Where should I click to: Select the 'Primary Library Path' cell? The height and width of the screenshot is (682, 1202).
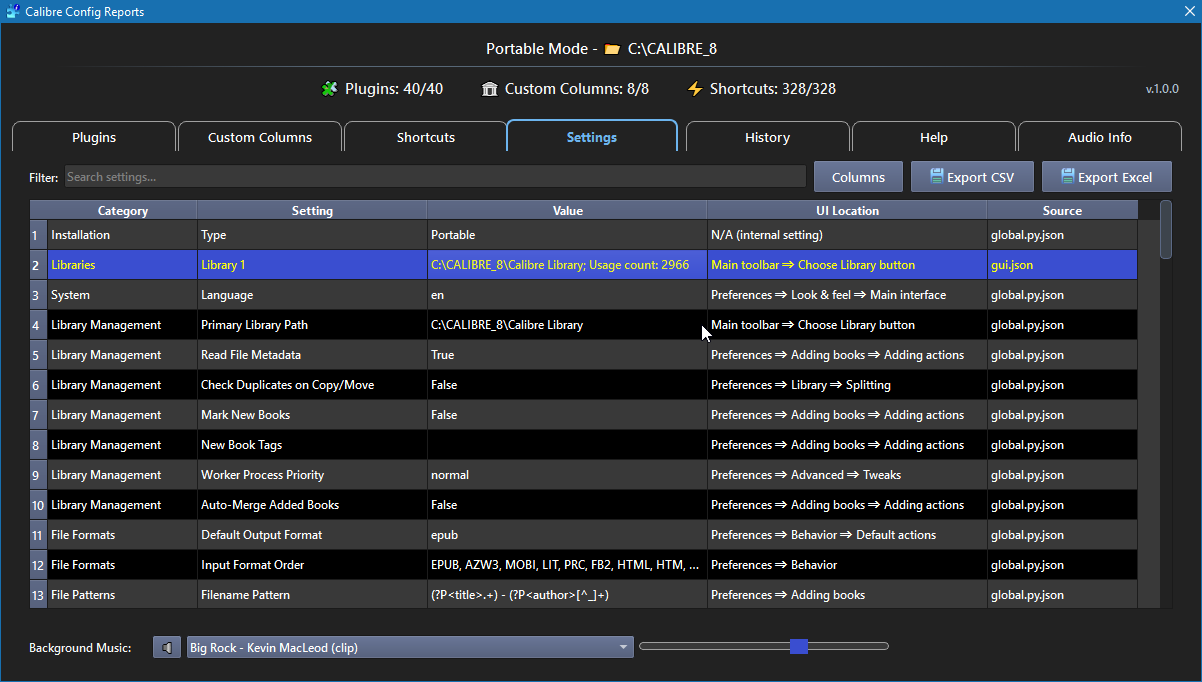[x=312, y=325]
